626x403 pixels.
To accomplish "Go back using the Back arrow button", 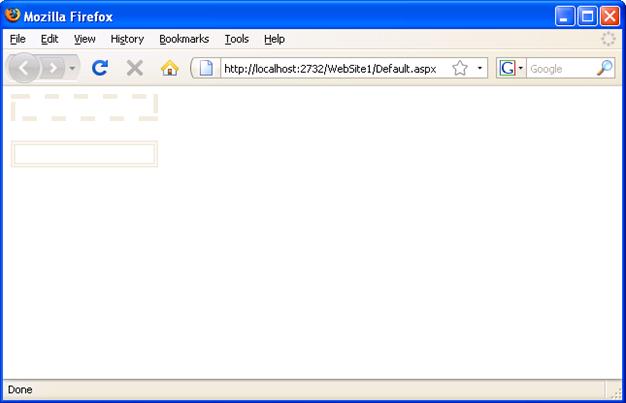I will click(24, 68).
